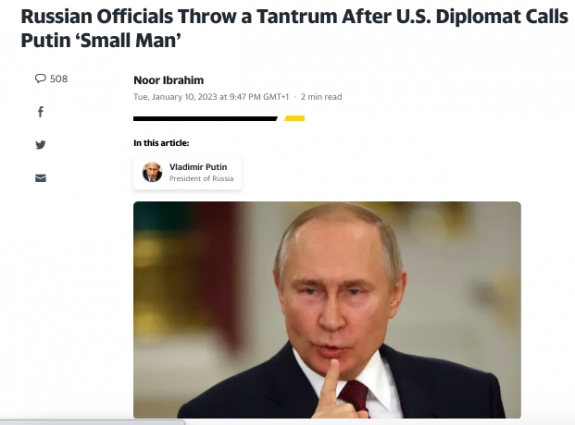Screen dimensions: 575x425
Task: Click the '2 min read' label
Action: click(x=321, y=97)
